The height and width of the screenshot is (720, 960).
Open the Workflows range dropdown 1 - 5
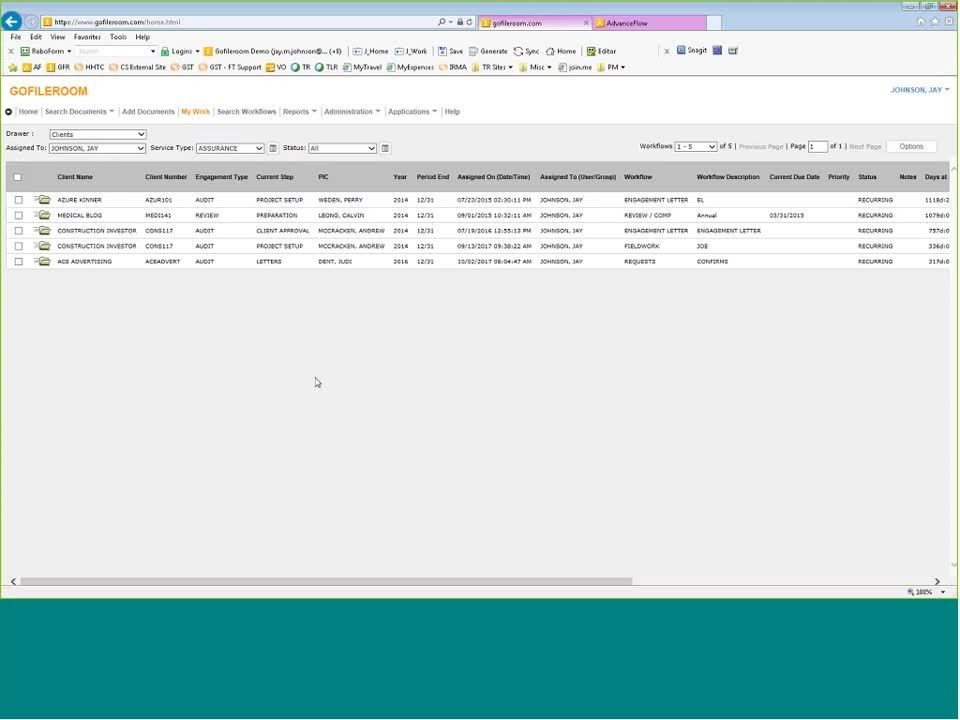[696, 147]
